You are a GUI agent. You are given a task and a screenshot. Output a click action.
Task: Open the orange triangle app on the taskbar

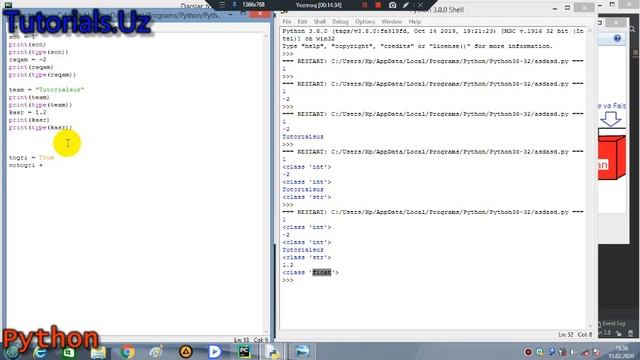186,352
